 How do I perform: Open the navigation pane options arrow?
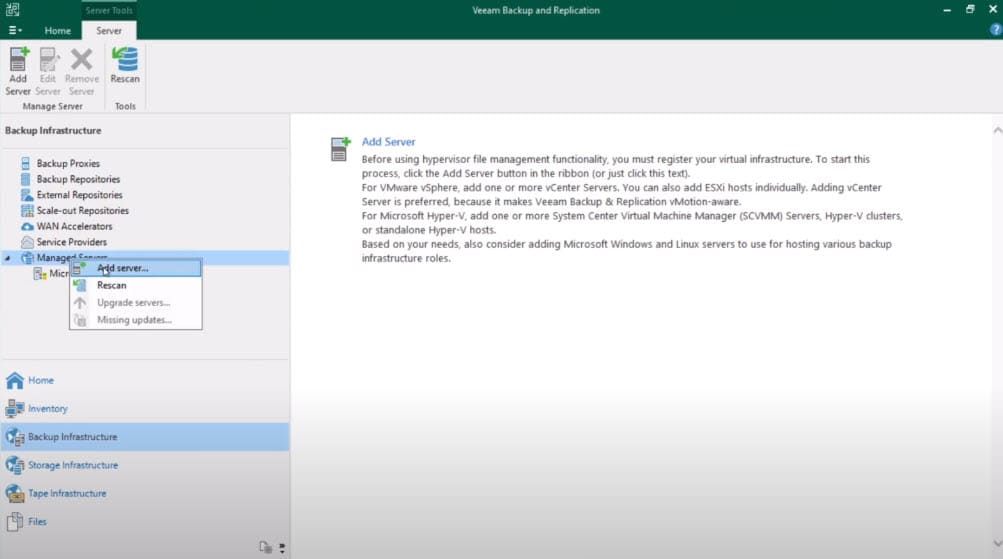[282, 548]
